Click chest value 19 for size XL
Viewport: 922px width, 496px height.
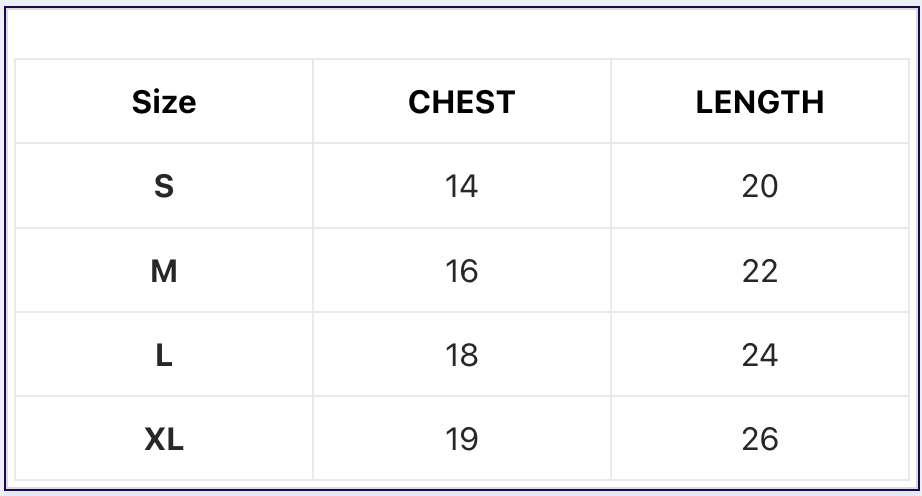[x=462, y=438]
